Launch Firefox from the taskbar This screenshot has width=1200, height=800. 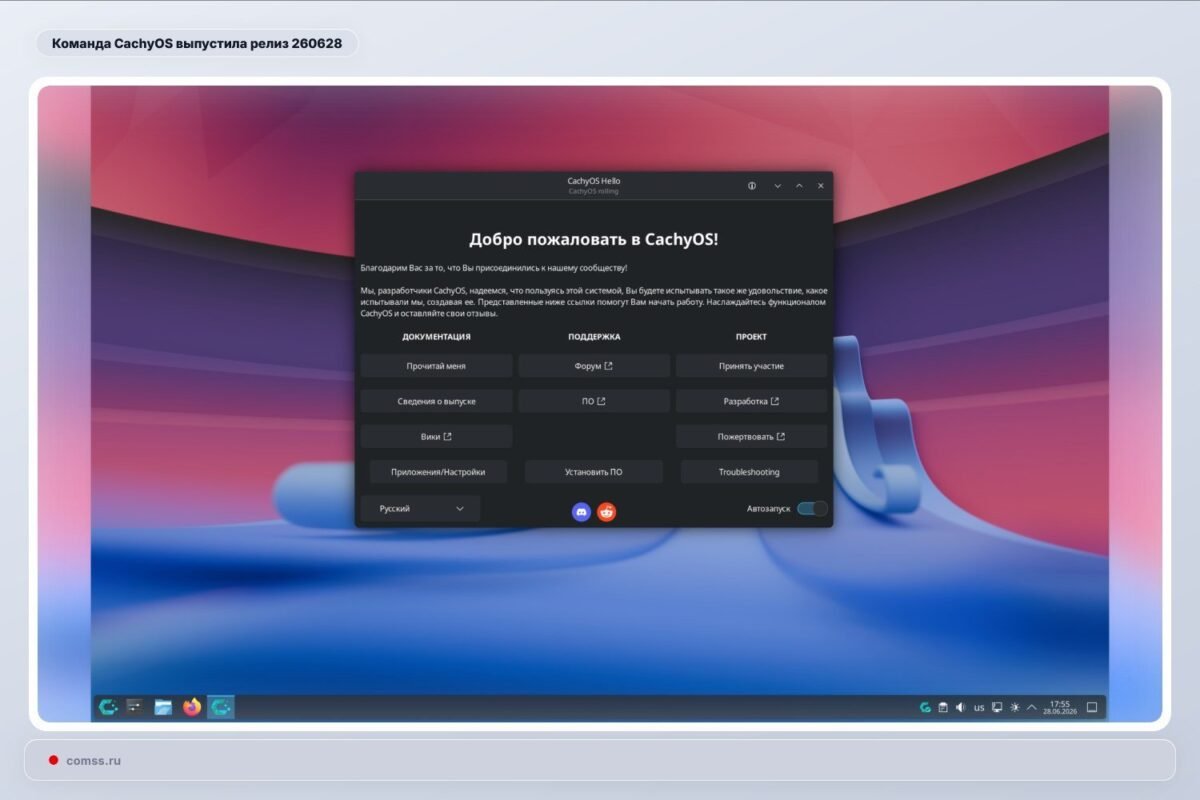click(192, 707)
